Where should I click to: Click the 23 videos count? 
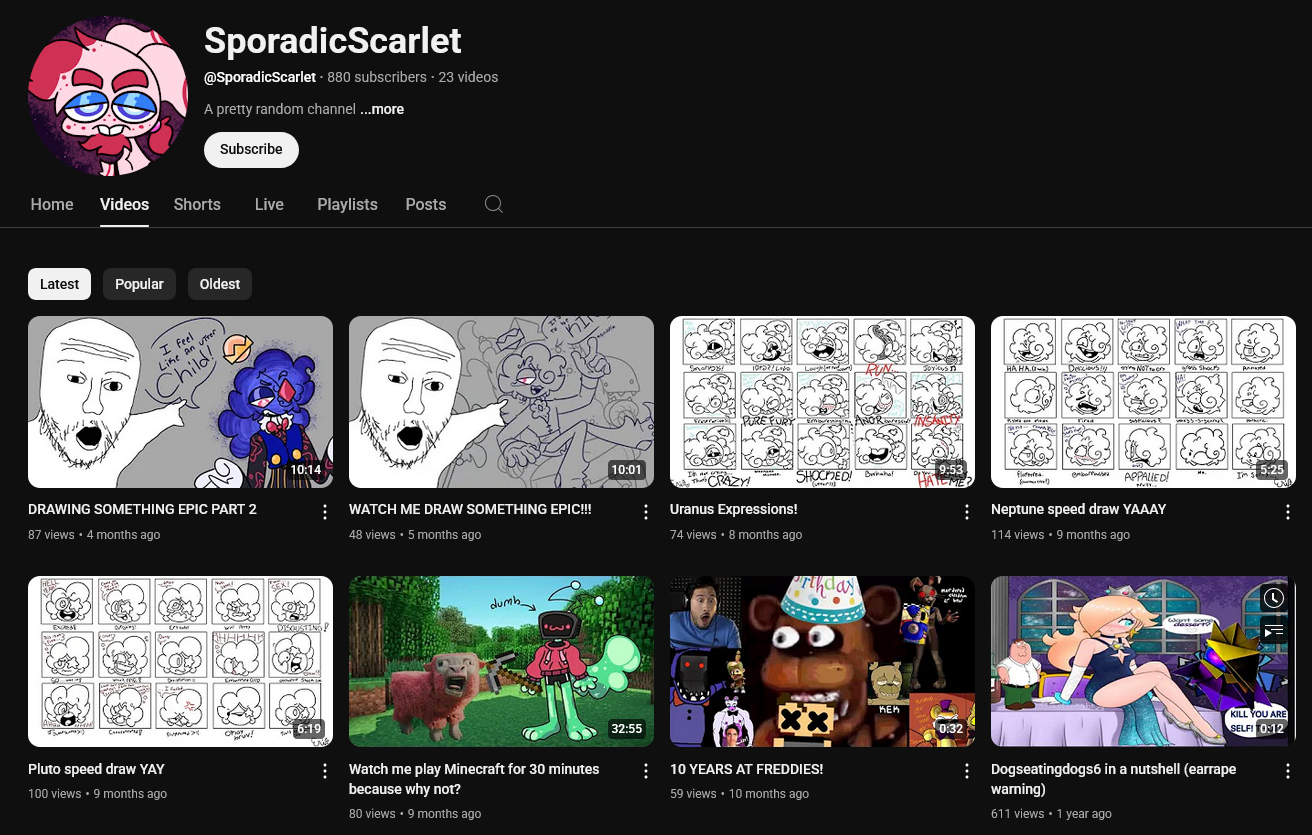468,77
